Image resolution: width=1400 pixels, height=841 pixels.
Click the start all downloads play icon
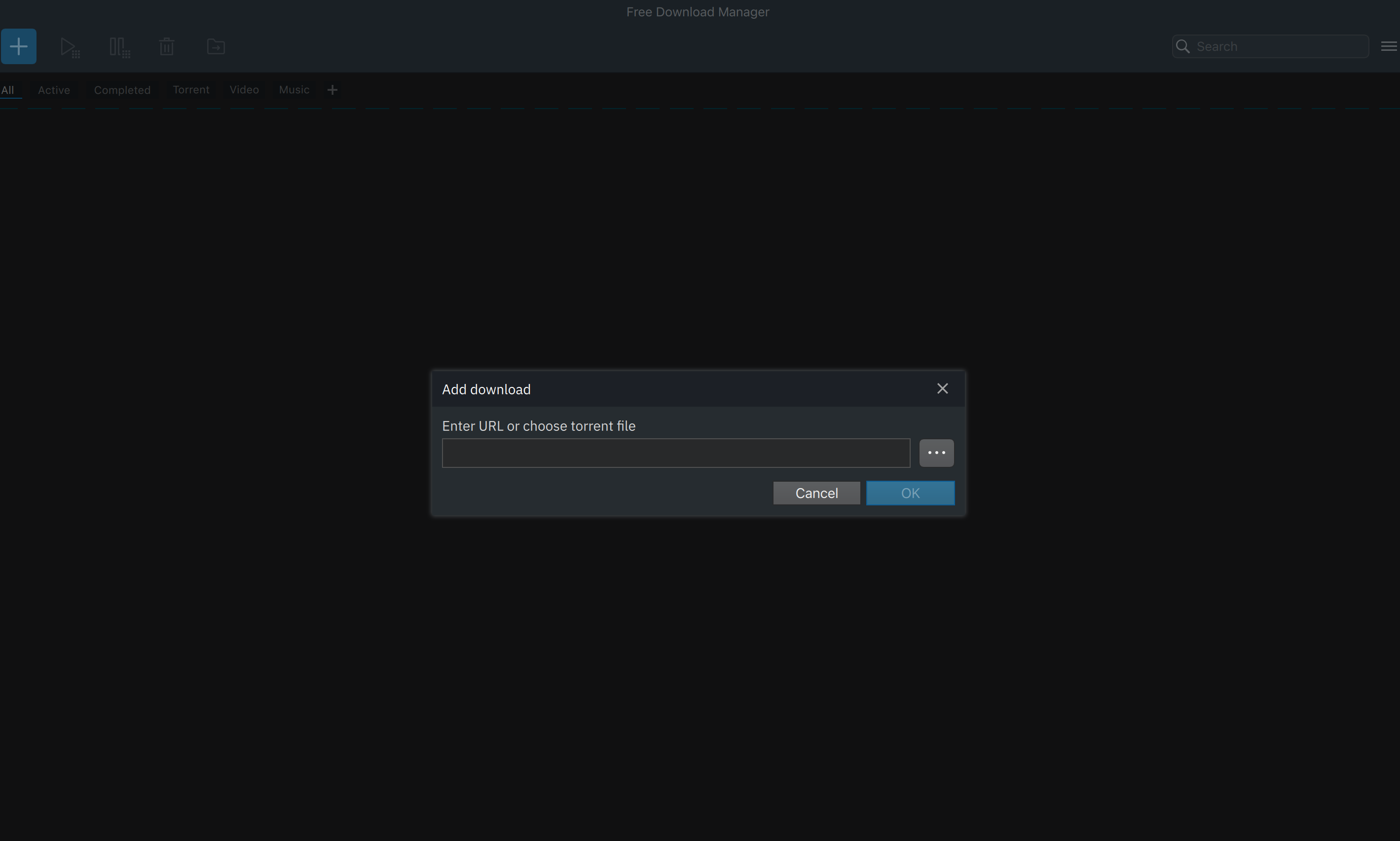70,47
